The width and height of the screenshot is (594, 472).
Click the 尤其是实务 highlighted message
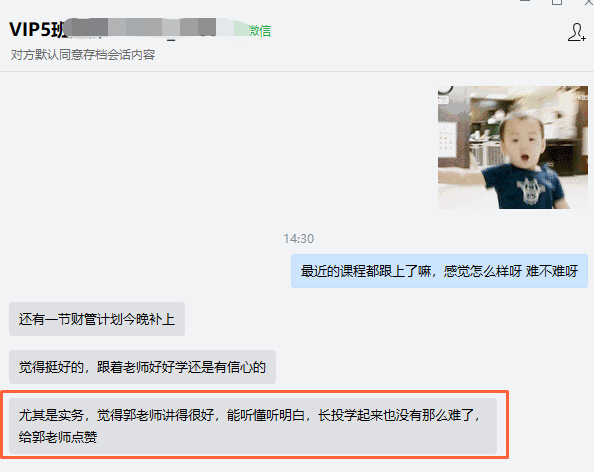pyautogui.click(x=253, y=426)
